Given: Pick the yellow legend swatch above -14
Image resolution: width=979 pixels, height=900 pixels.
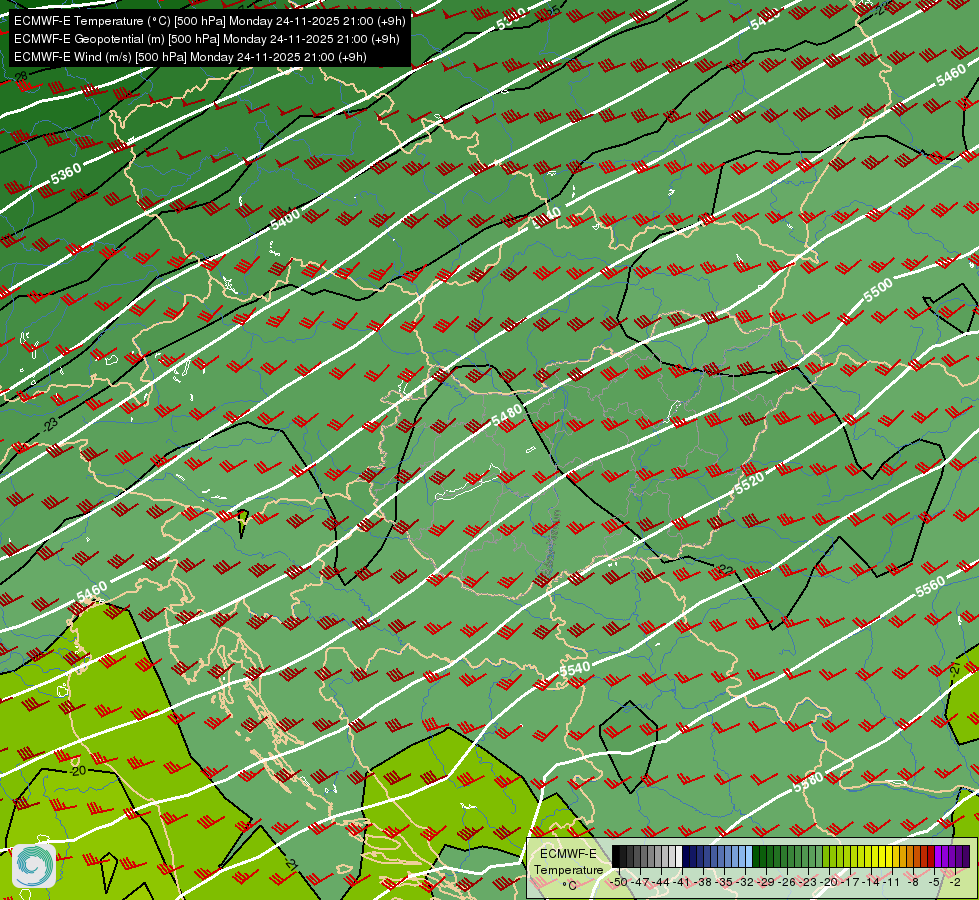Looking at the screenshot, I should [x=875, y=856].
